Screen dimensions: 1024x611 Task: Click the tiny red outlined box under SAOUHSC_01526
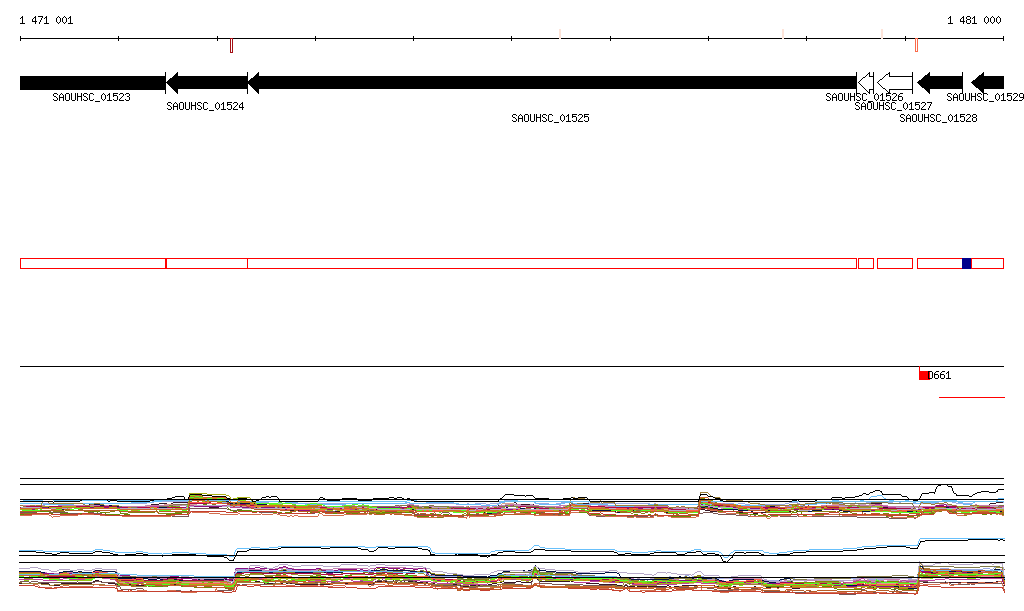pyautogui.click(x=866, y=264)
